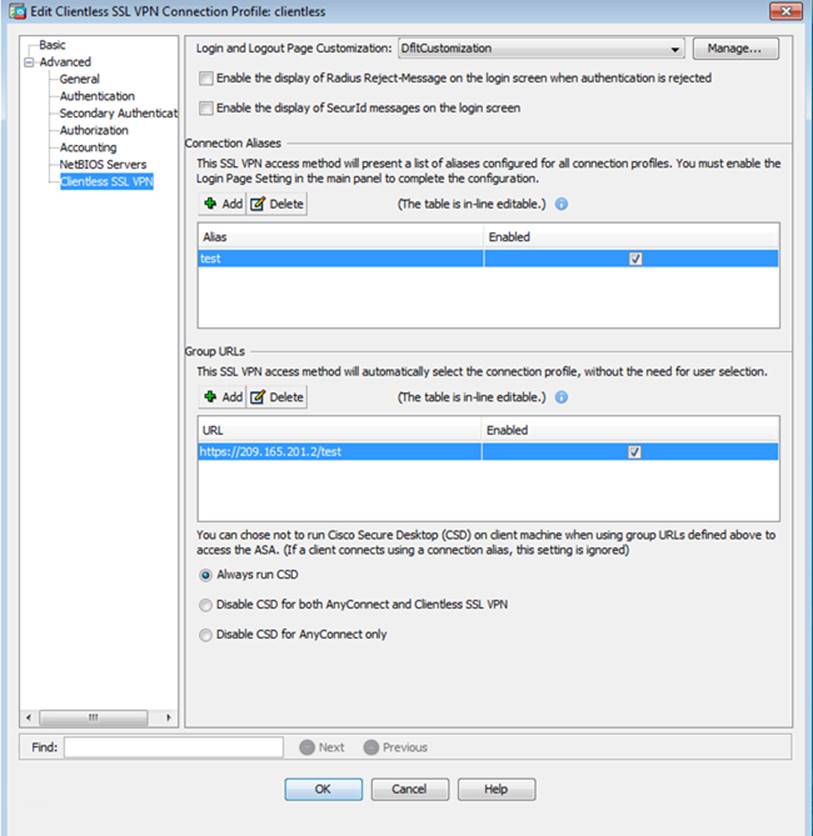Collapse the Advanced tree node
Screen dimensions: 813x836
pyautogui.click(x=29, y=62)
